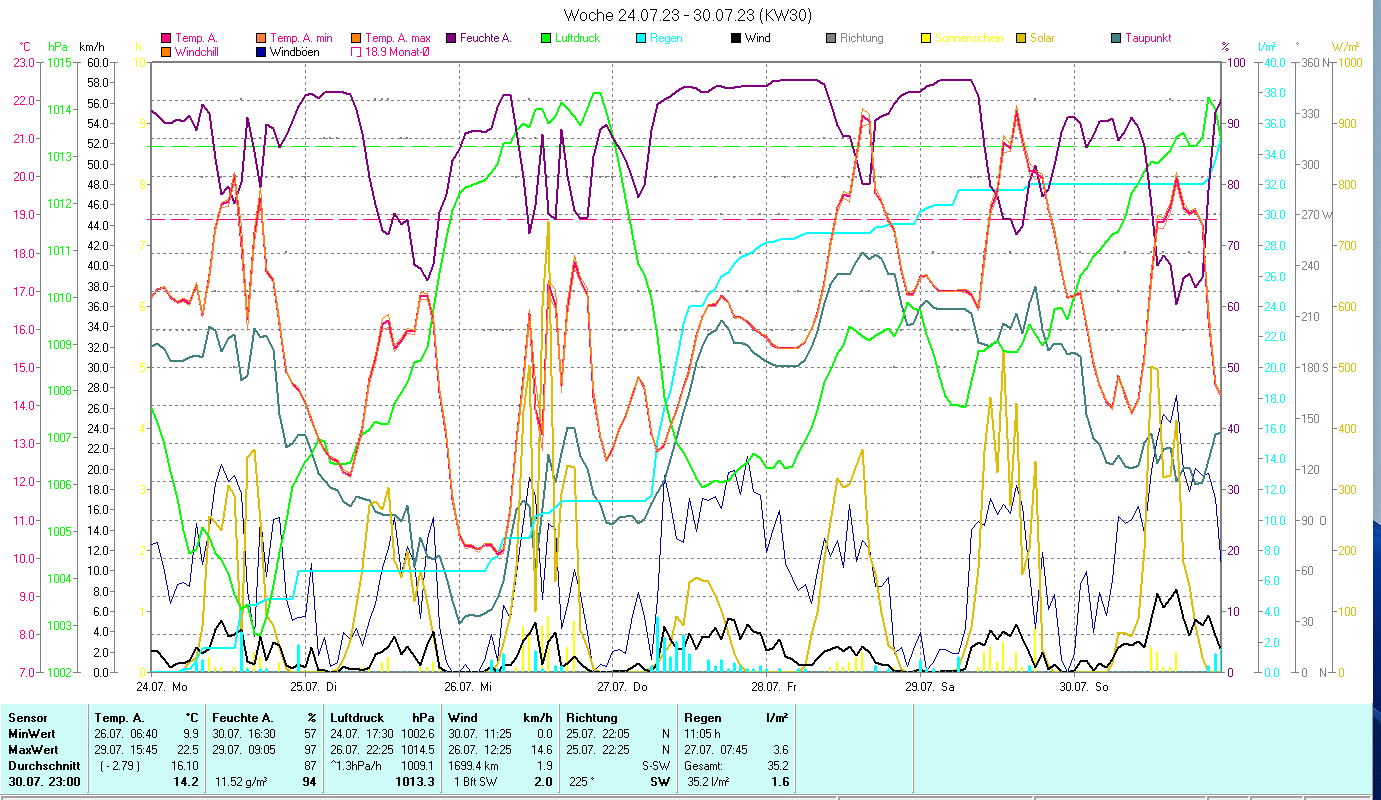Click the Gesamt: rain total label
1381x800 pixels.
(x=703, y=766)
